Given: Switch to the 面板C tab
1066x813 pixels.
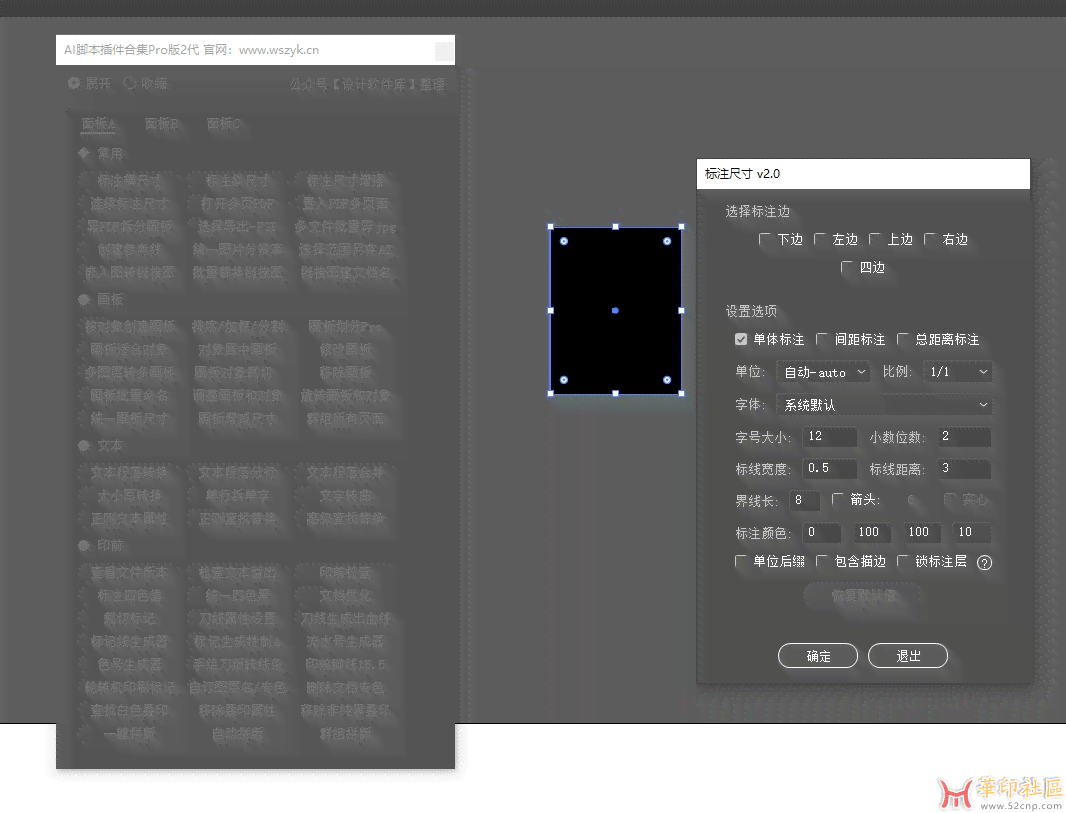Looking at the screenshot, I should [224, 124].
